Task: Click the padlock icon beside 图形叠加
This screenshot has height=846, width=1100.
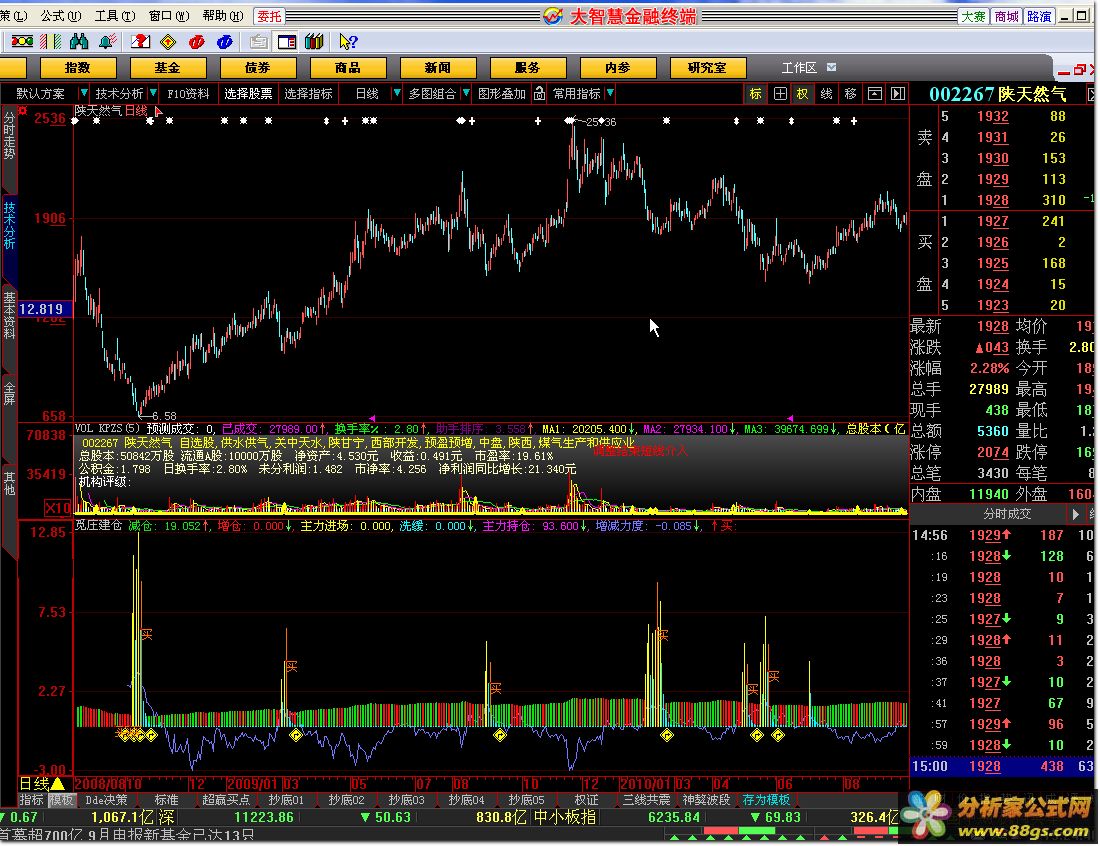Action: coord(539,93)
